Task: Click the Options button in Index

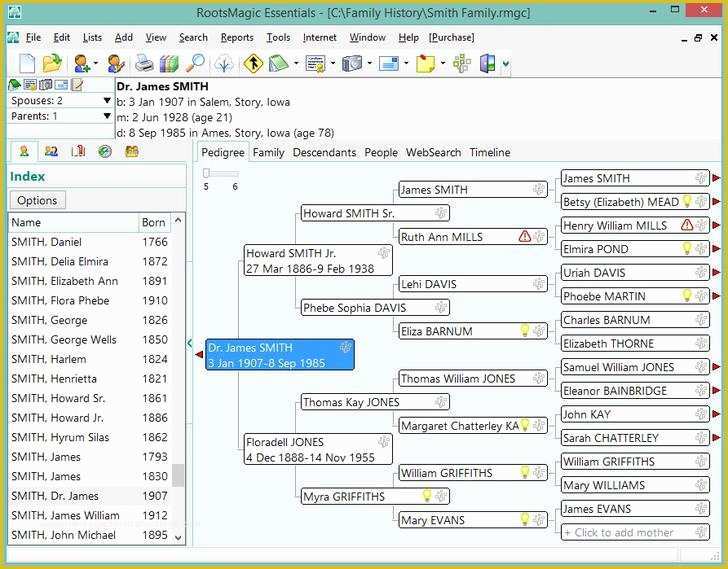Action: (x=38, y=200)
